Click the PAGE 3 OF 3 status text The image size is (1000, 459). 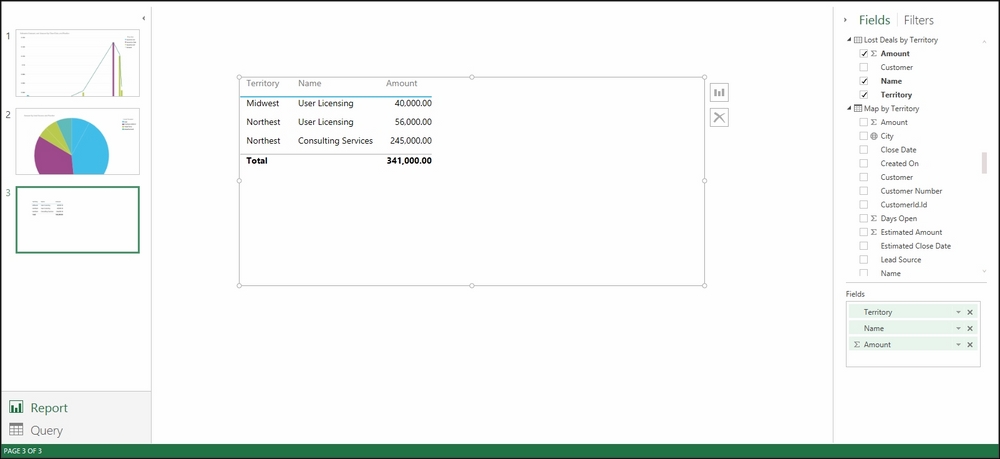[23, 451]
